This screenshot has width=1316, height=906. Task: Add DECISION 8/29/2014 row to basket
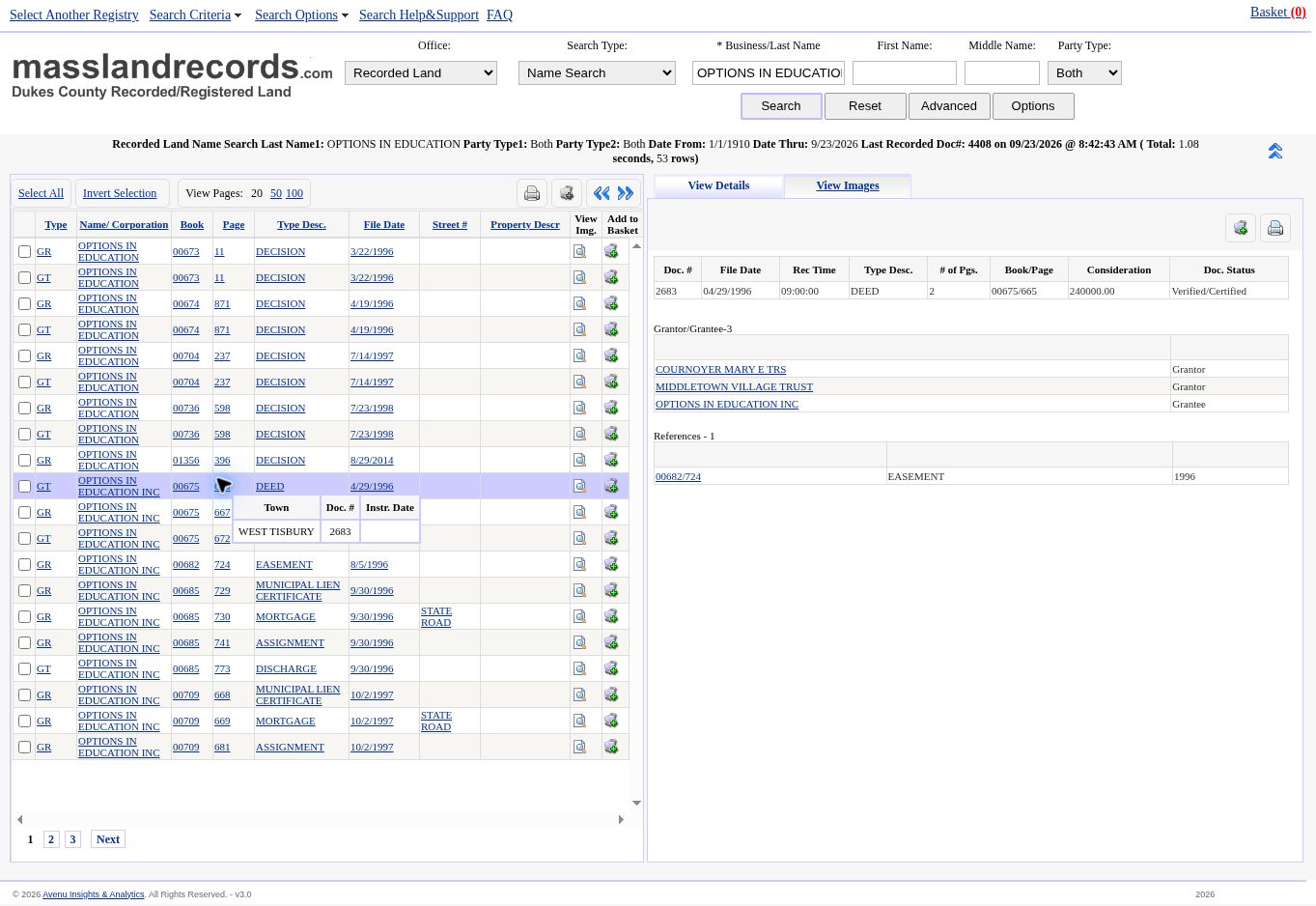(611, 460)
